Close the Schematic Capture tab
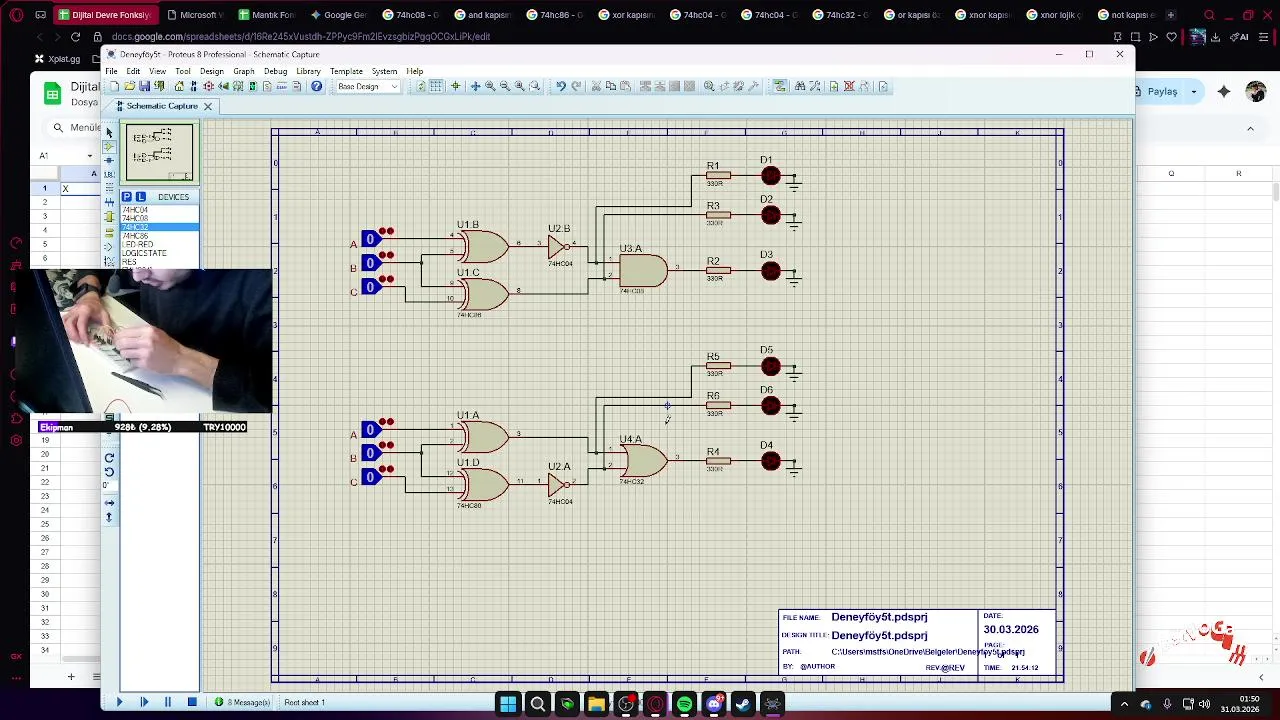 click(208, 106)
